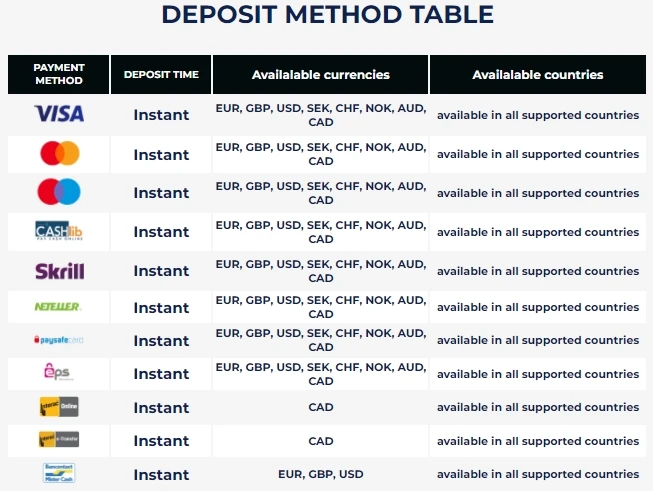Click the Visa logo

pyautogui.click(x=59, y=114)
